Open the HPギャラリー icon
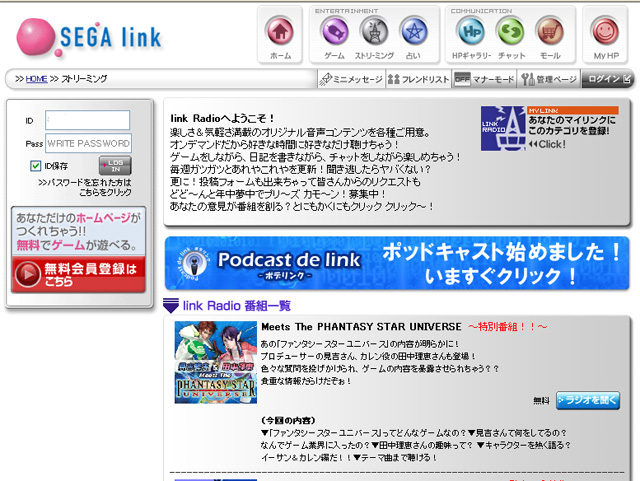 (x=471, y=31)
